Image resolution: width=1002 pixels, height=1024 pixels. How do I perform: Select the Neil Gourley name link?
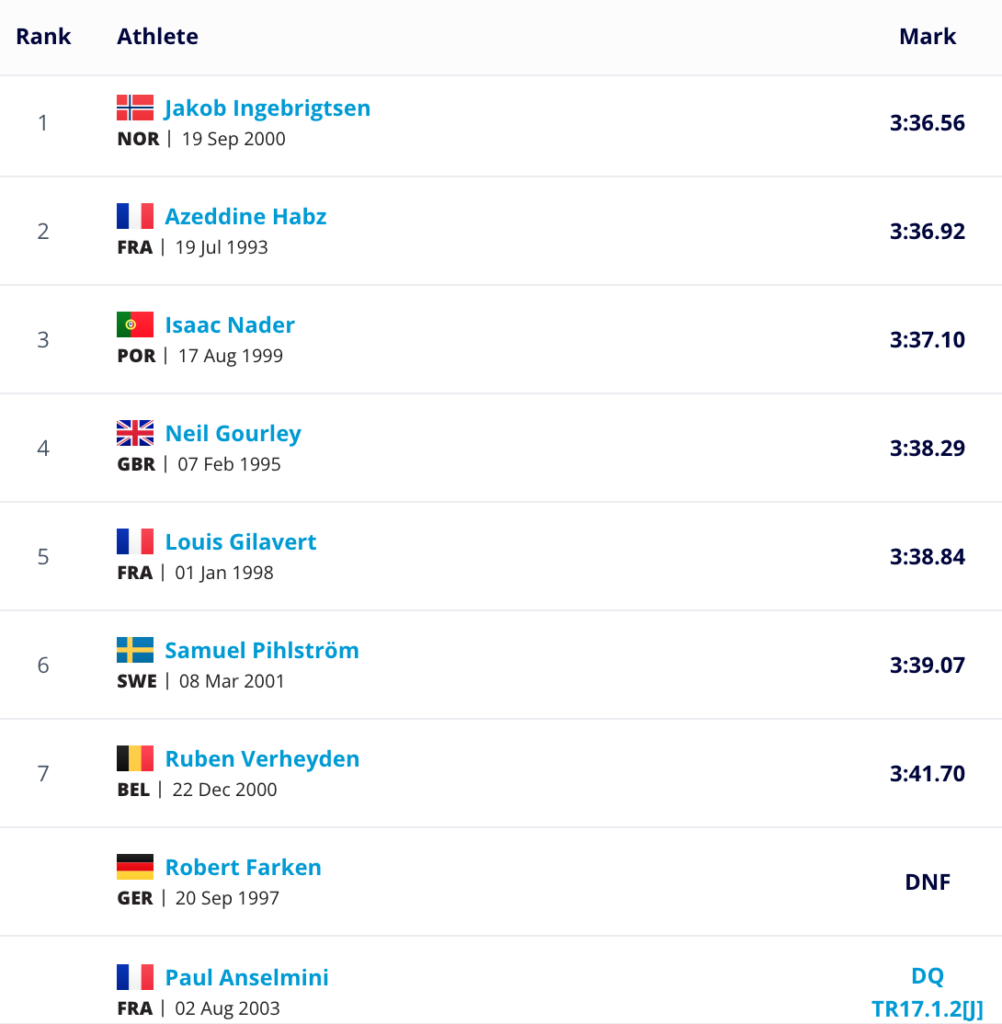pos(232,433)
